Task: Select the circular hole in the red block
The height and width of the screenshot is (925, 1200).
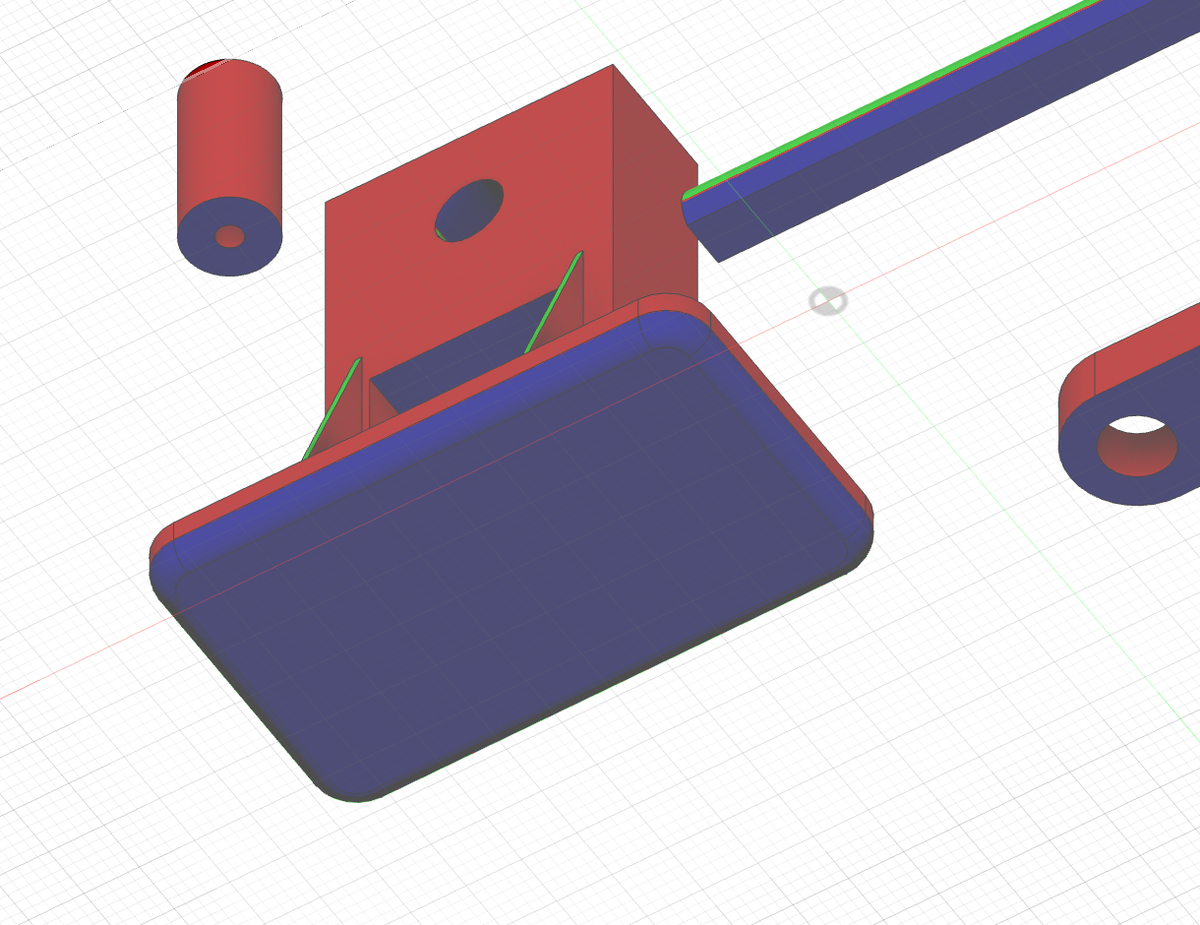Action: 470,210
